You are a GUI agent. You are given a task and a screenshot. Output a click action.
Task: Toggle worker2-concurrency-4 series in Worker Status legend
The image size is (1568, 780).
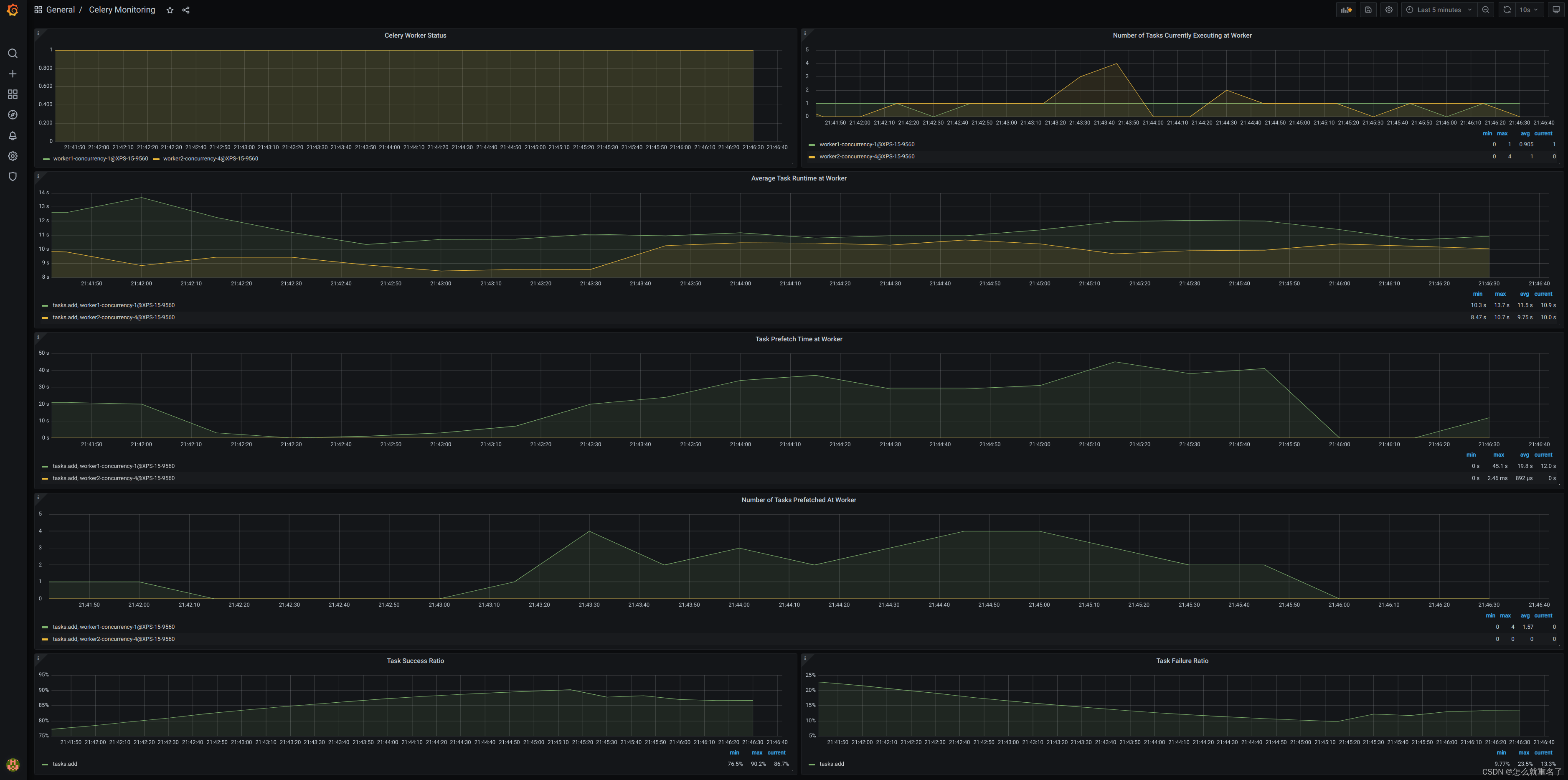click(x=210, y=159)
